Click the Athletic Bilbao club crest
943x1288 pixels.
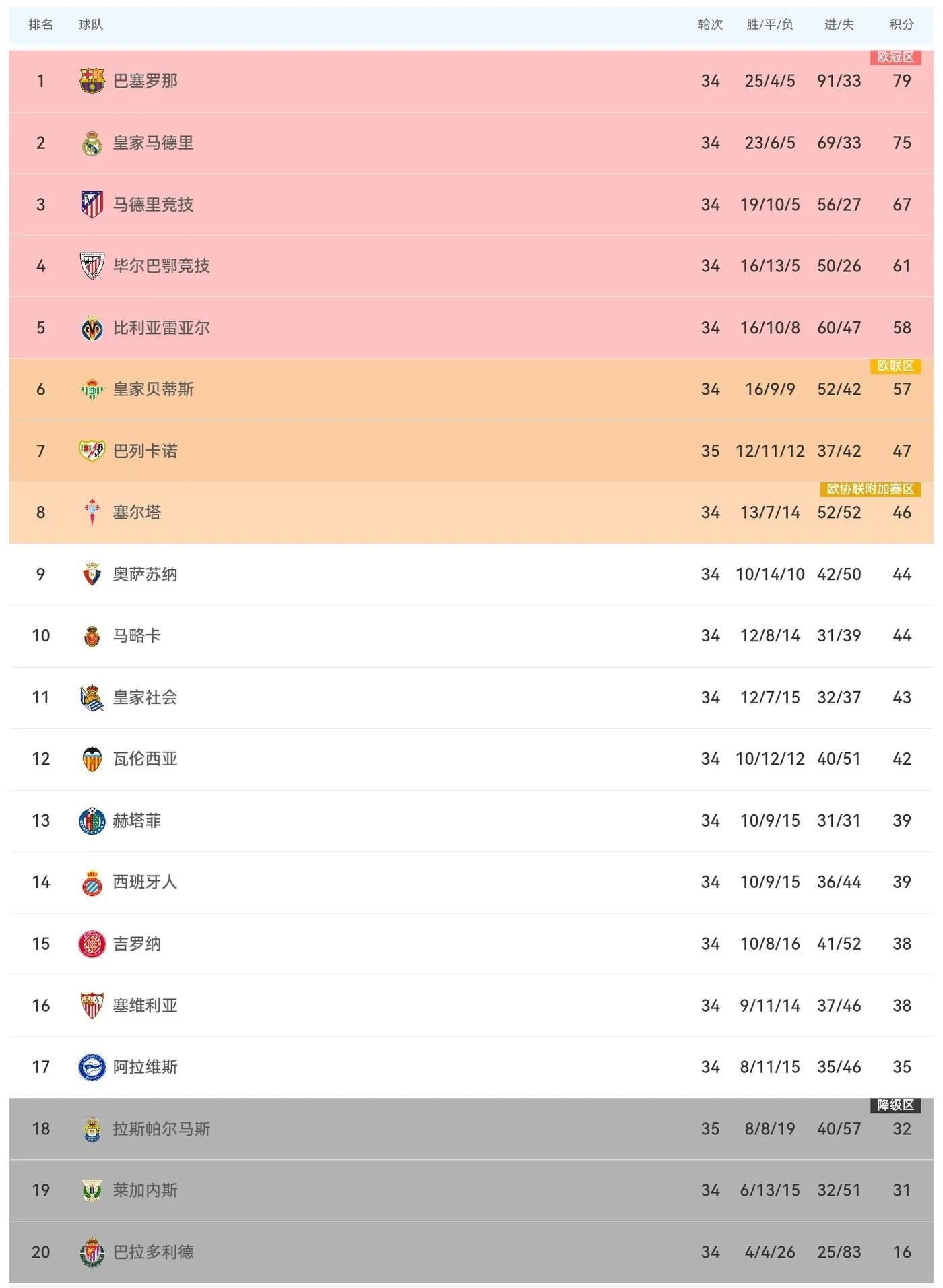(x=92, y=266)
